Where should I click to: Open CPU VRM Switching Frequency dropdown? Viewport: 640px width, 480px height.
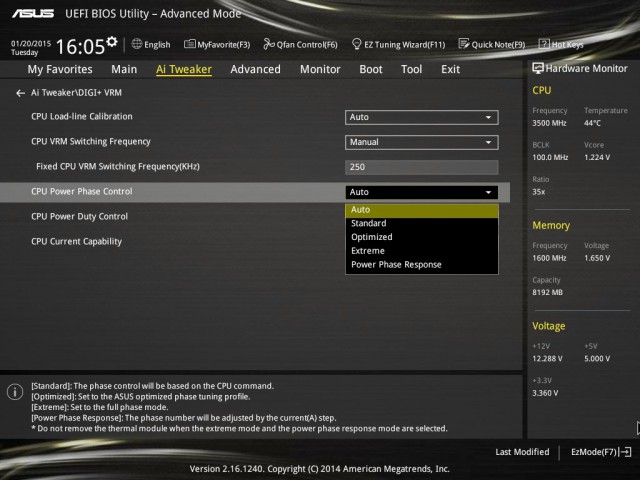pyautogui.click(x=422, y=142)
